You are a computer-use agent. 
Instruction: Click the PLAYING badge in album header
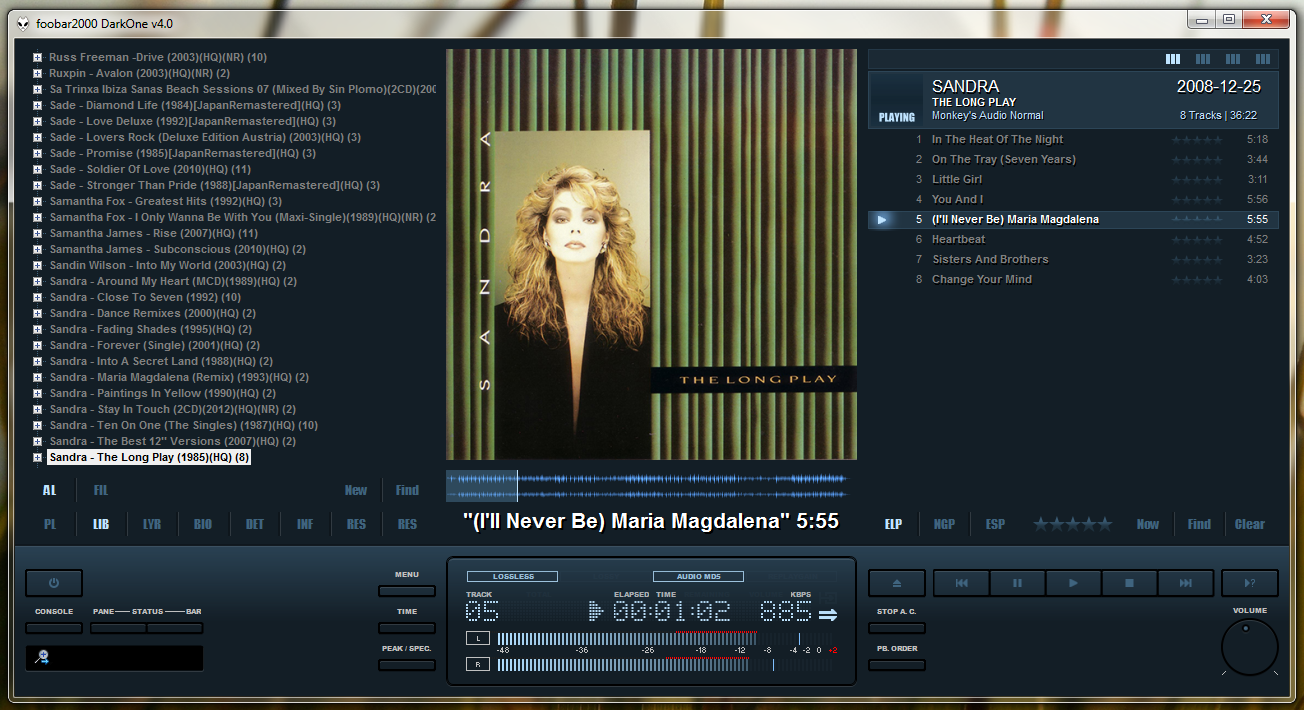(x=897, y=117)
